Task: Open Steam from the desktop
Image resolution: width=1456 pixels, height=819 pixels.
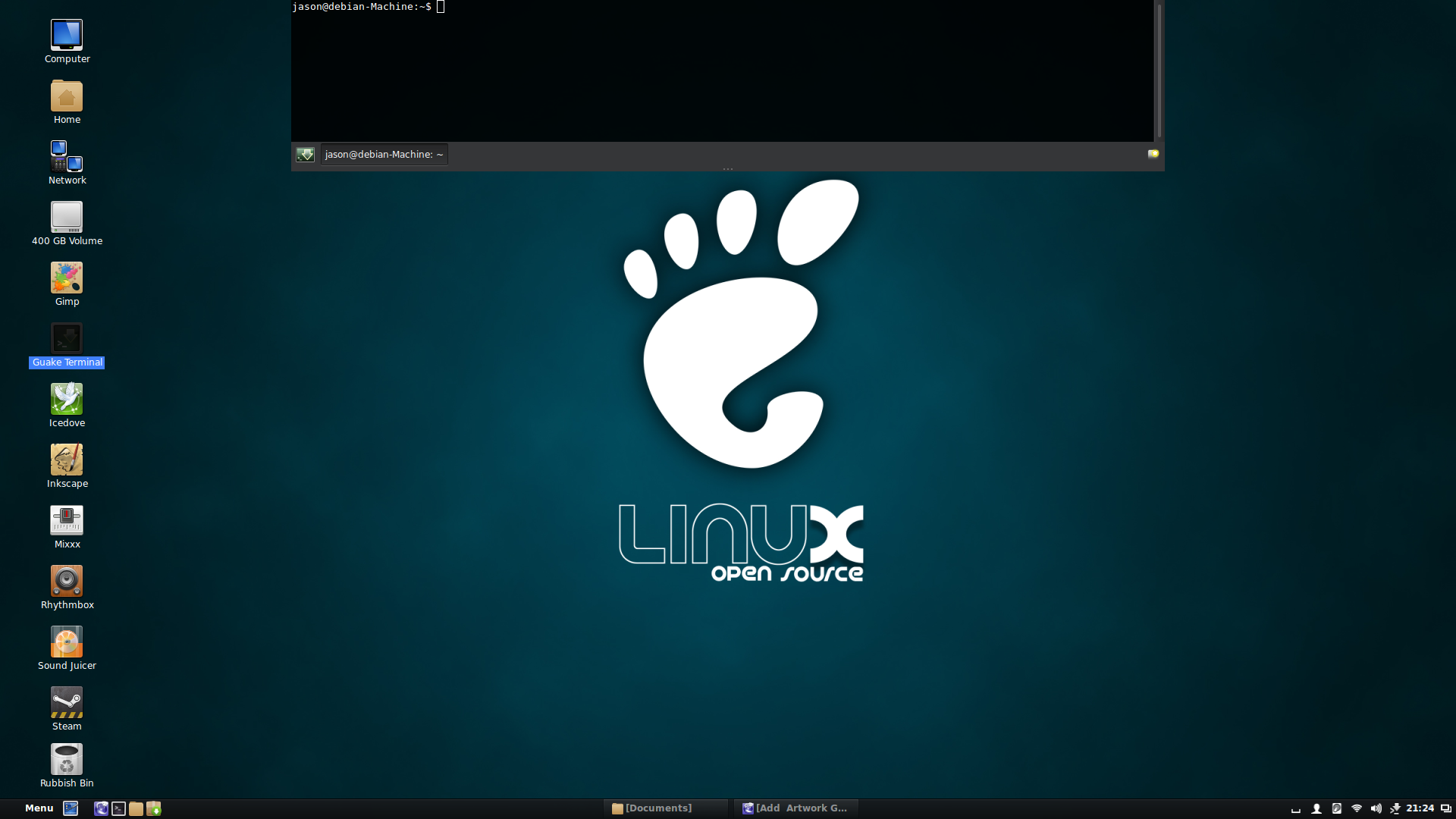Action: pos(66,702)
